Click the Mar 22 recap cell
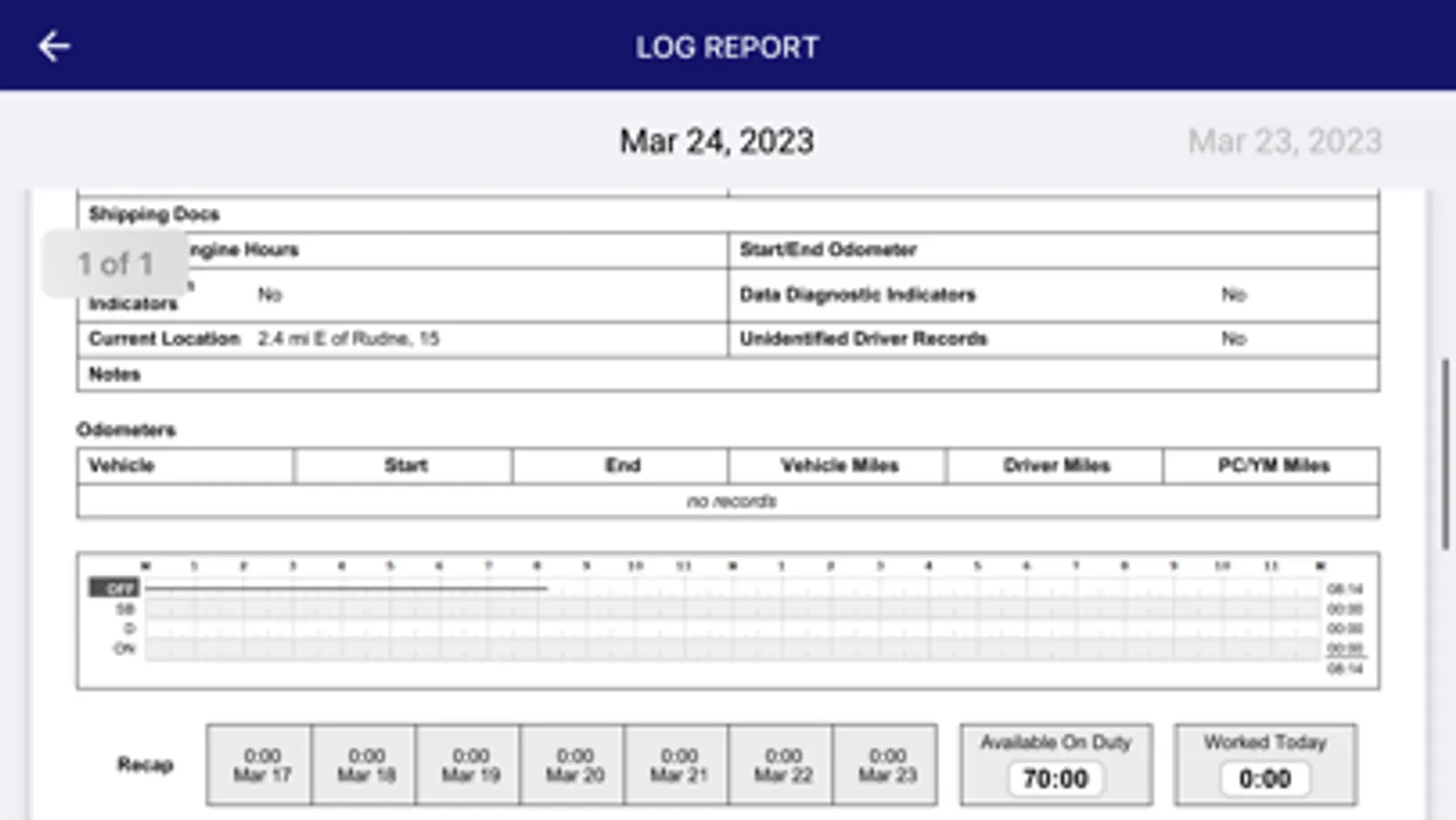The height and width of the screenshot is (820, 1456). coord(781,765)
